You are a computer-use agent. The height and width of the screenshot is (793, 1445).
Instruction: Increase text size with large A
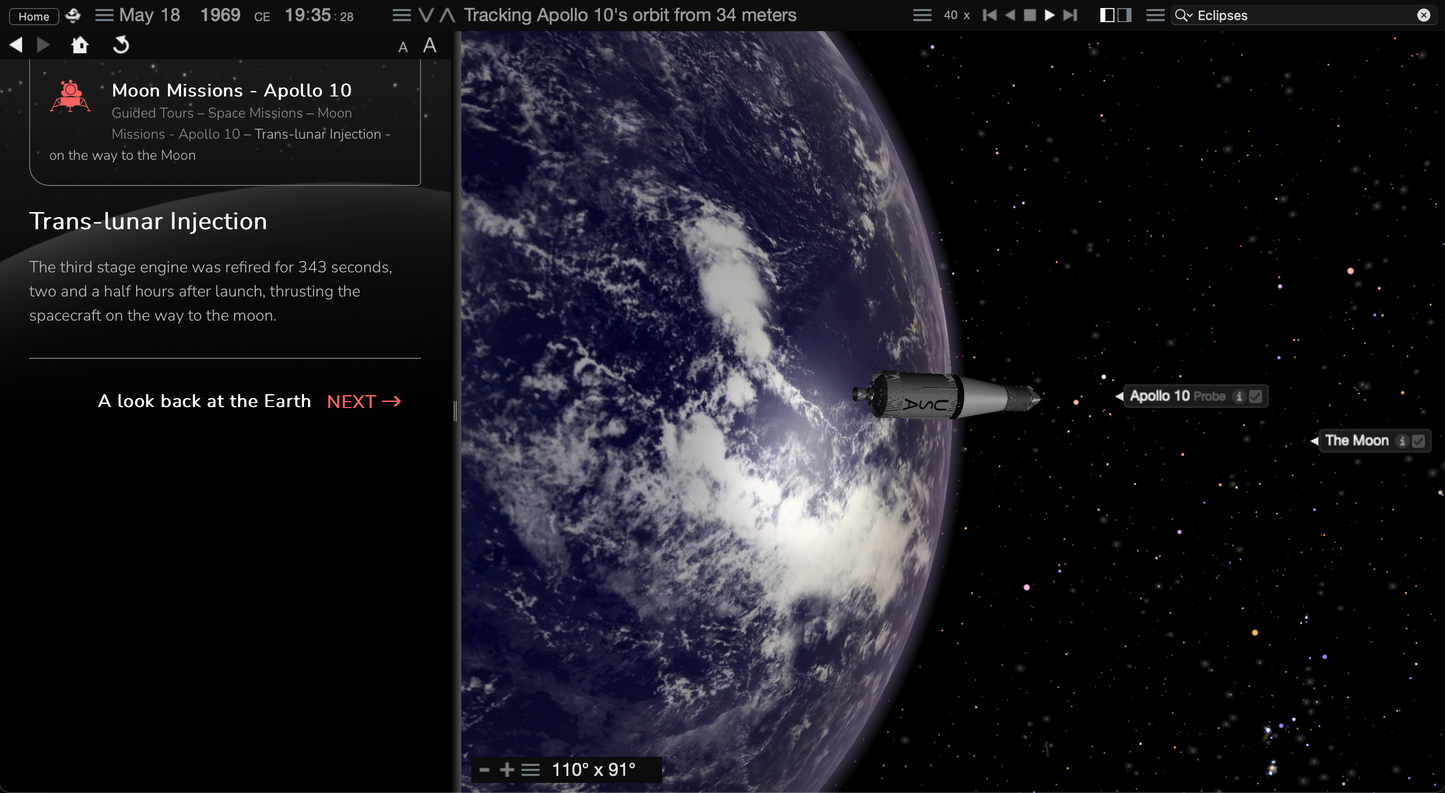click(x=430, y=45)
